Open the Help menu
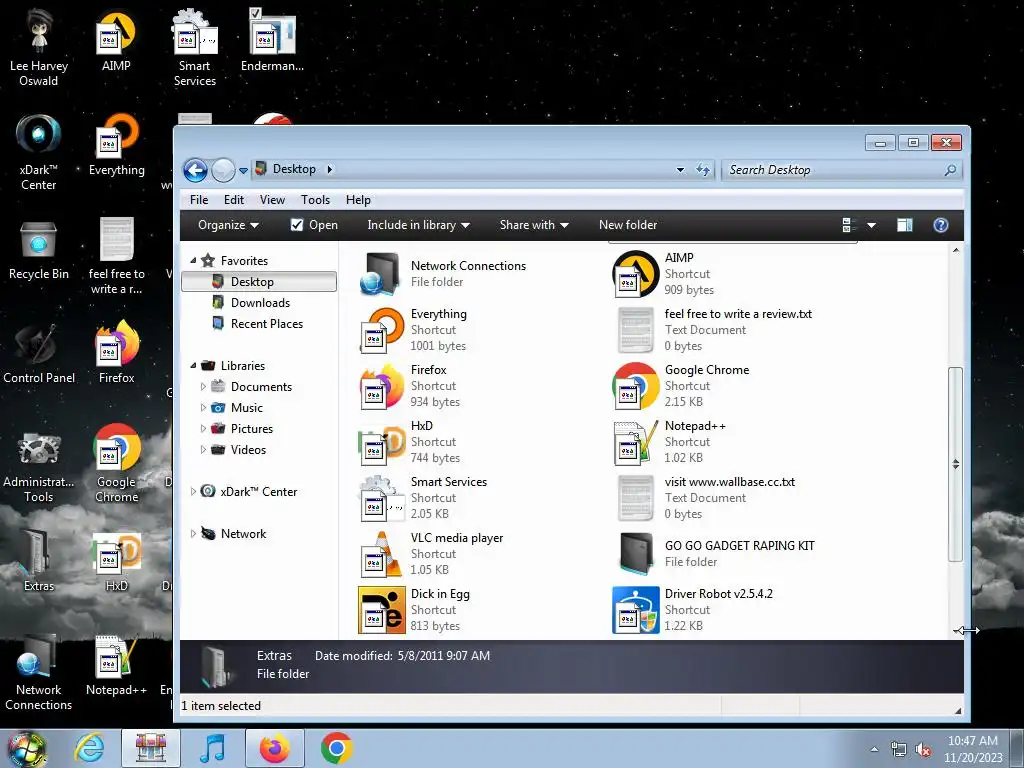This screenshot has width=1024, height=768. (358, 200)
